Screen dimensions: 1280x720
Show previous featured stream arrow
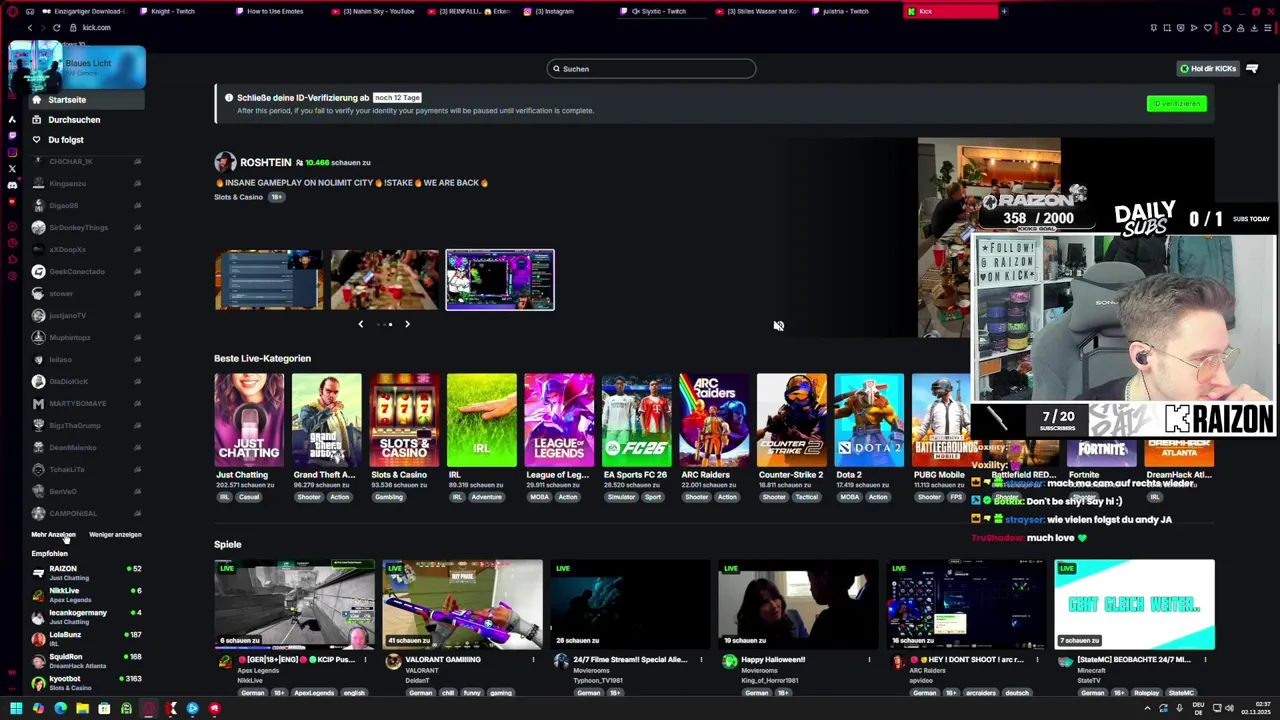(x=361, y=324)
